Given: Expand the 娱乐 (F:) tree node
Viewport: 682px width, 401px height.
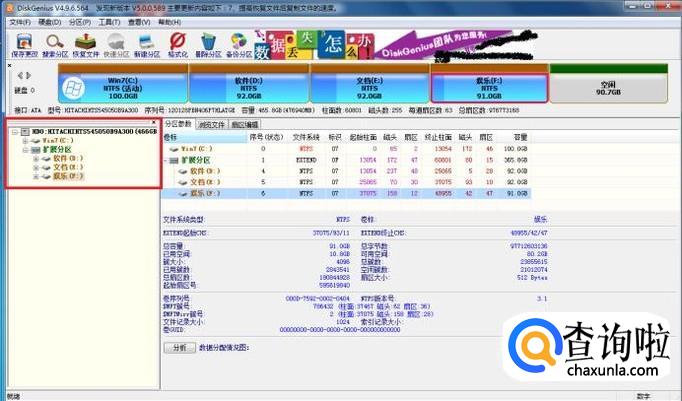Looking at the screenshot, I should [x=36, y=176].
